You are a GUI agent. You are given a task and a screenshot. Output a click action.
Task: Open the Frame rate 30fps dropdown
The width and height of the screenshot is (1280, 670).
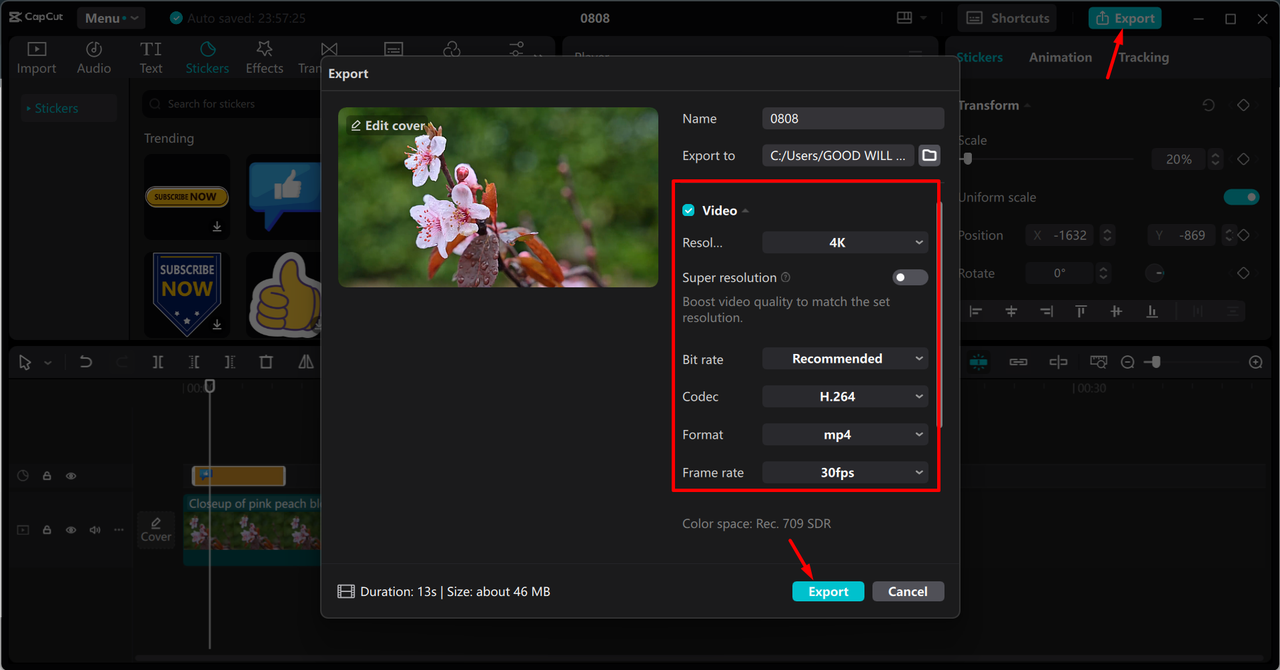pos(845,472)
